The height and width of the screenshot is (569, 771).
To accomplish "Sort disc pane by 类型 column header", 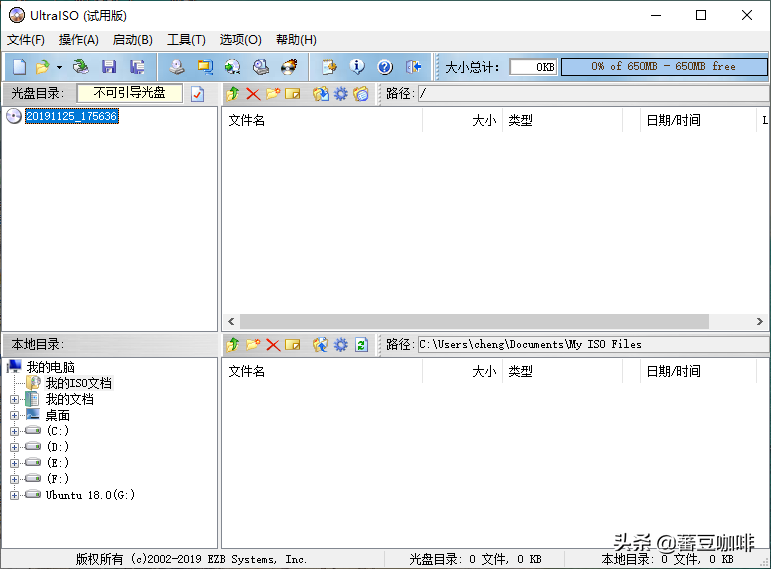I will tap(563, 120).
